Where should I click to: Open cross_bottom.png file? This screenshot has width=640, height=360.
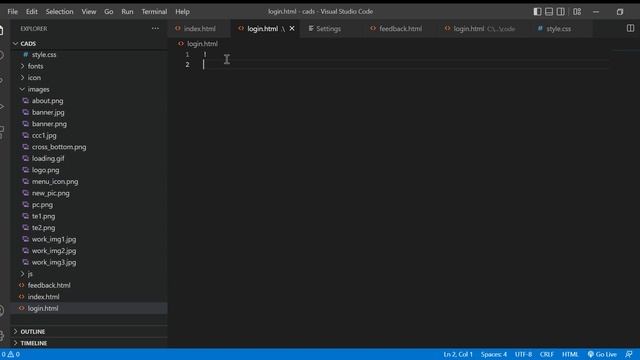59,147
